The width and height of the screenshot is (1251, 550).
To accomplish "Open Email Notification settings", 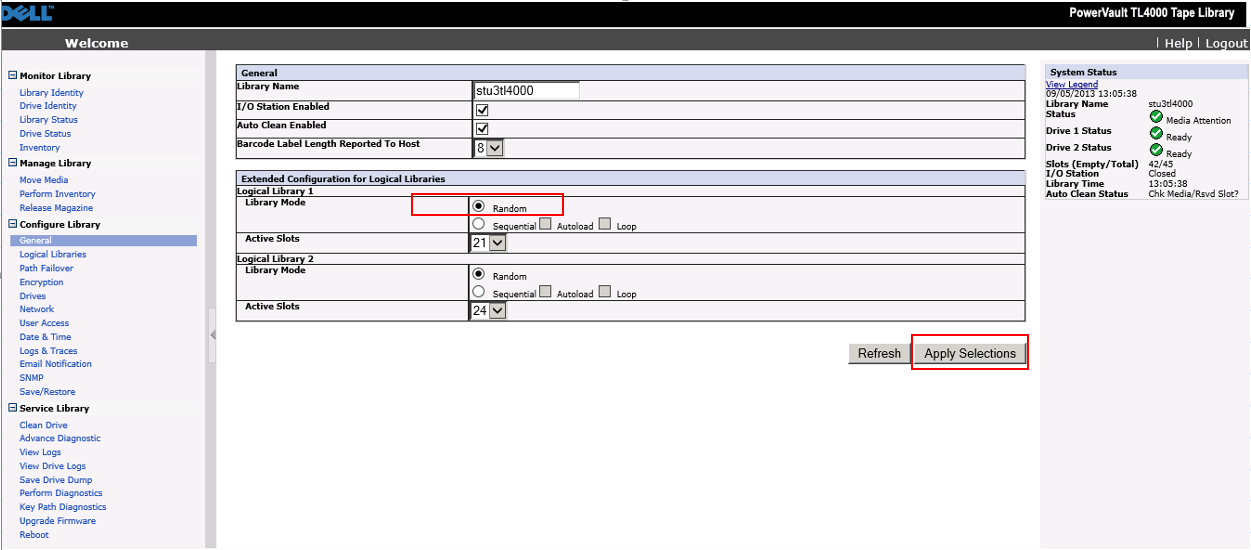I will (x=56, y=365).
